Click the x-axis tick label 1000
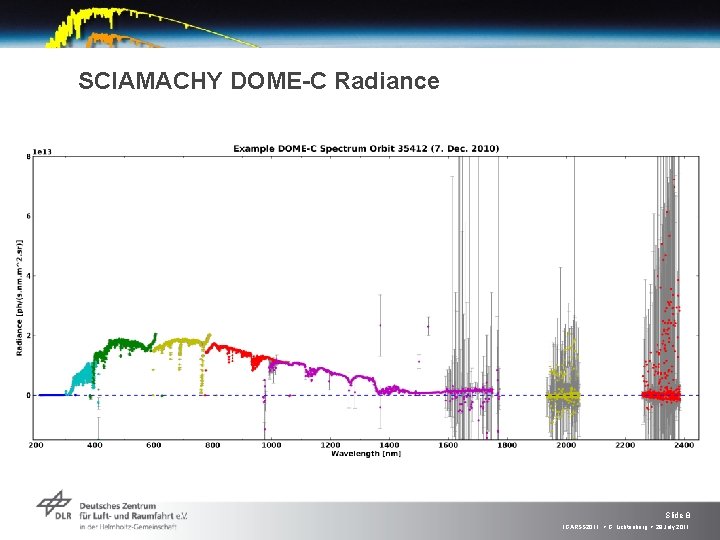 [271, 445]
